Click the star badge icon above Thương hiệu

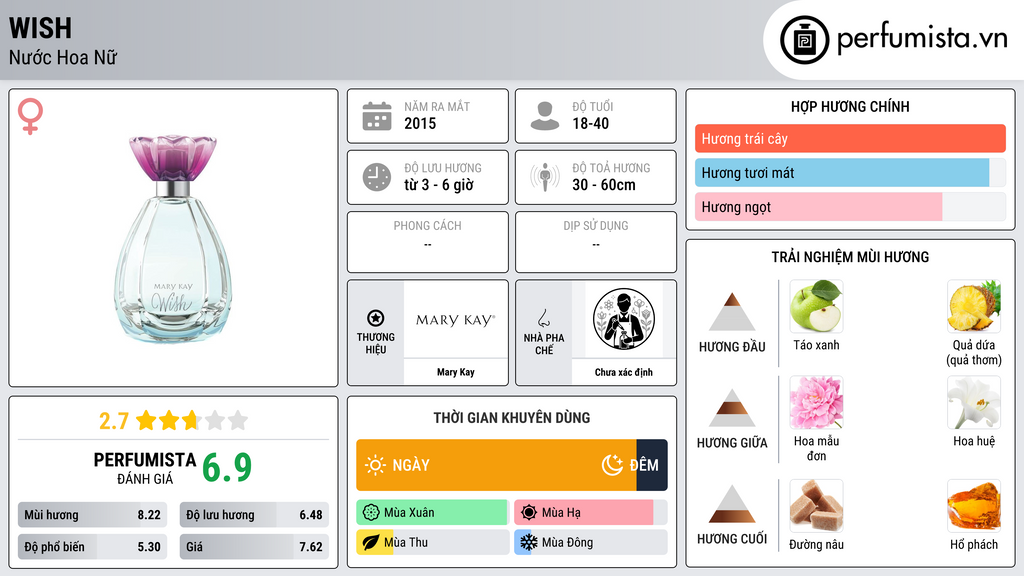pos(376,318)
